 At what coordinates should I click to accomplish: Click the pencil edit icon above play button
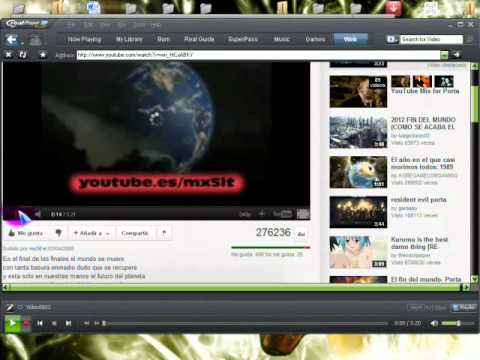9,307
